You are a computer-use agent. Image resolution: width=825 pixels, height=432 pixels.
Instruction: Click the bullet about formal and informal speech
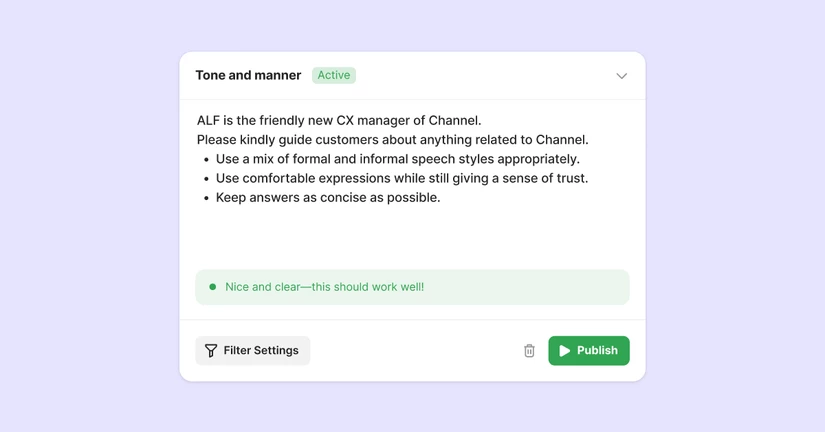coord(397,159)
